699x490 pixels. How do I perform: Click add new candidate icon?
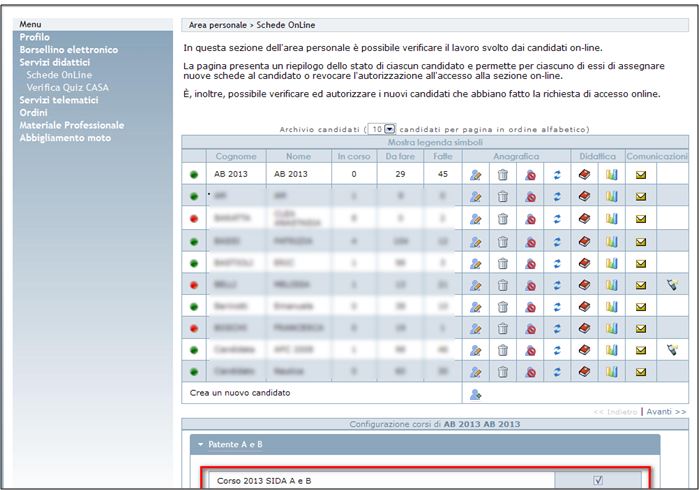476,394
